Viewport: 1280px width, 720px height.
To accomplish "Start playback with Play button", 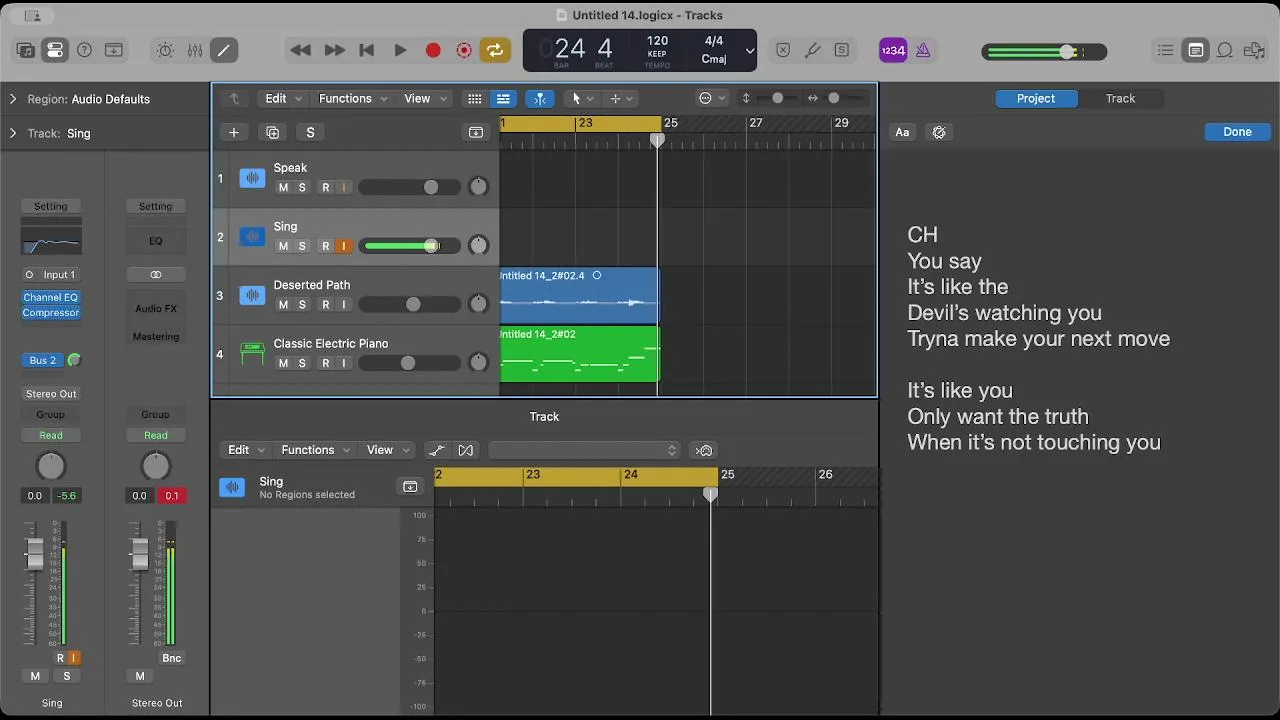I will click(x=400, y=50).
